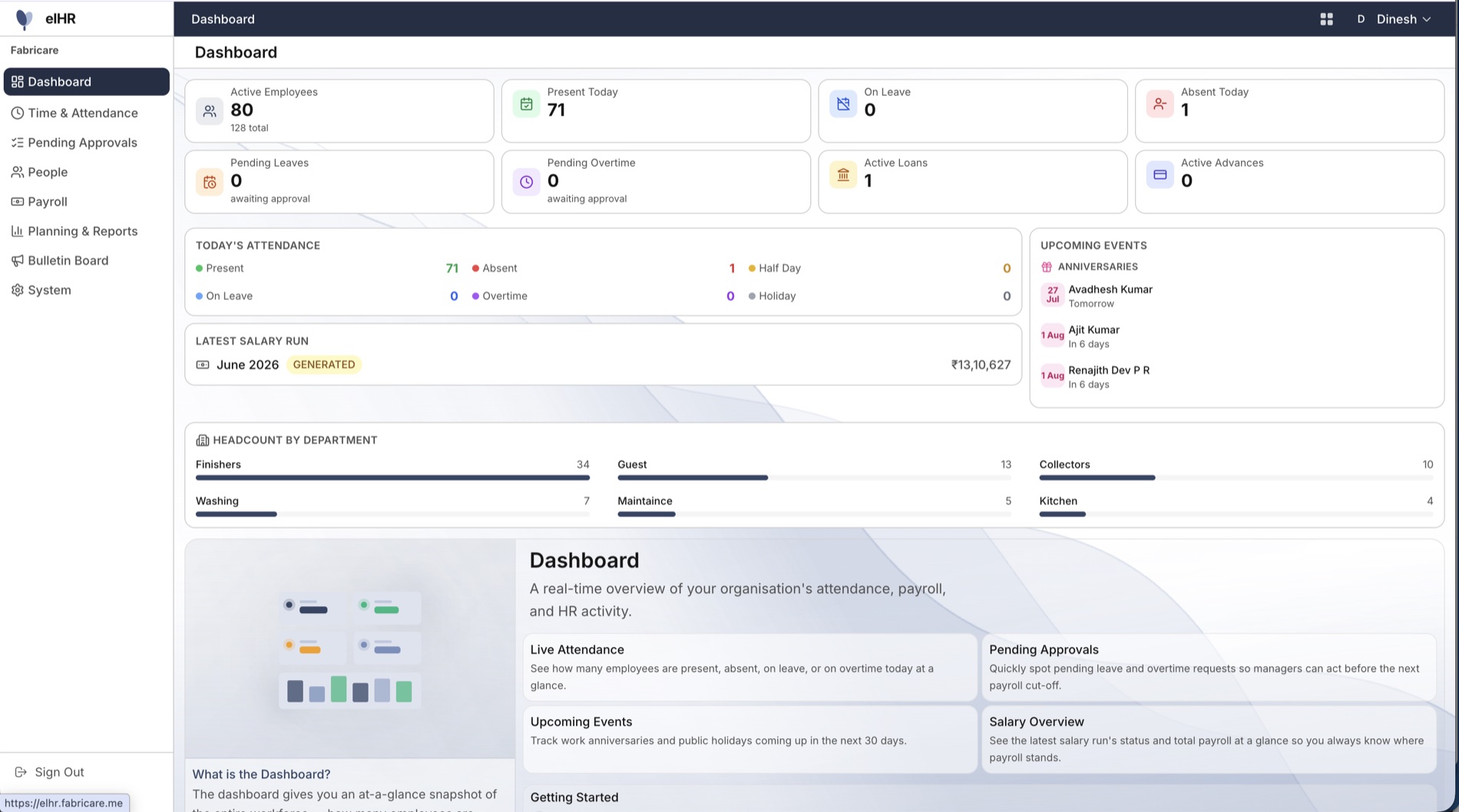This screenshot has width=1459, height=812.
Task: Expand the Dinesh account dropdown chevron
Action: coord(1427,19)
